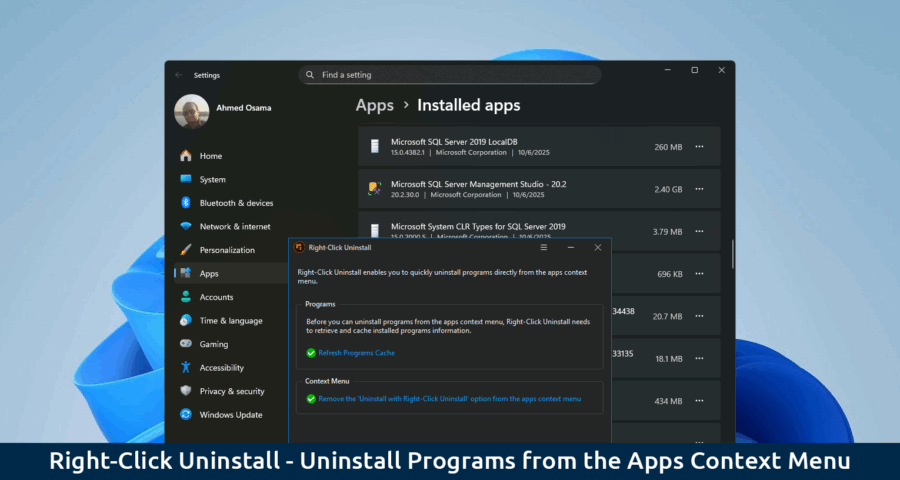Open more options for System CLR Types
Screen dimensions: 900x480
(x=699, y=232)
